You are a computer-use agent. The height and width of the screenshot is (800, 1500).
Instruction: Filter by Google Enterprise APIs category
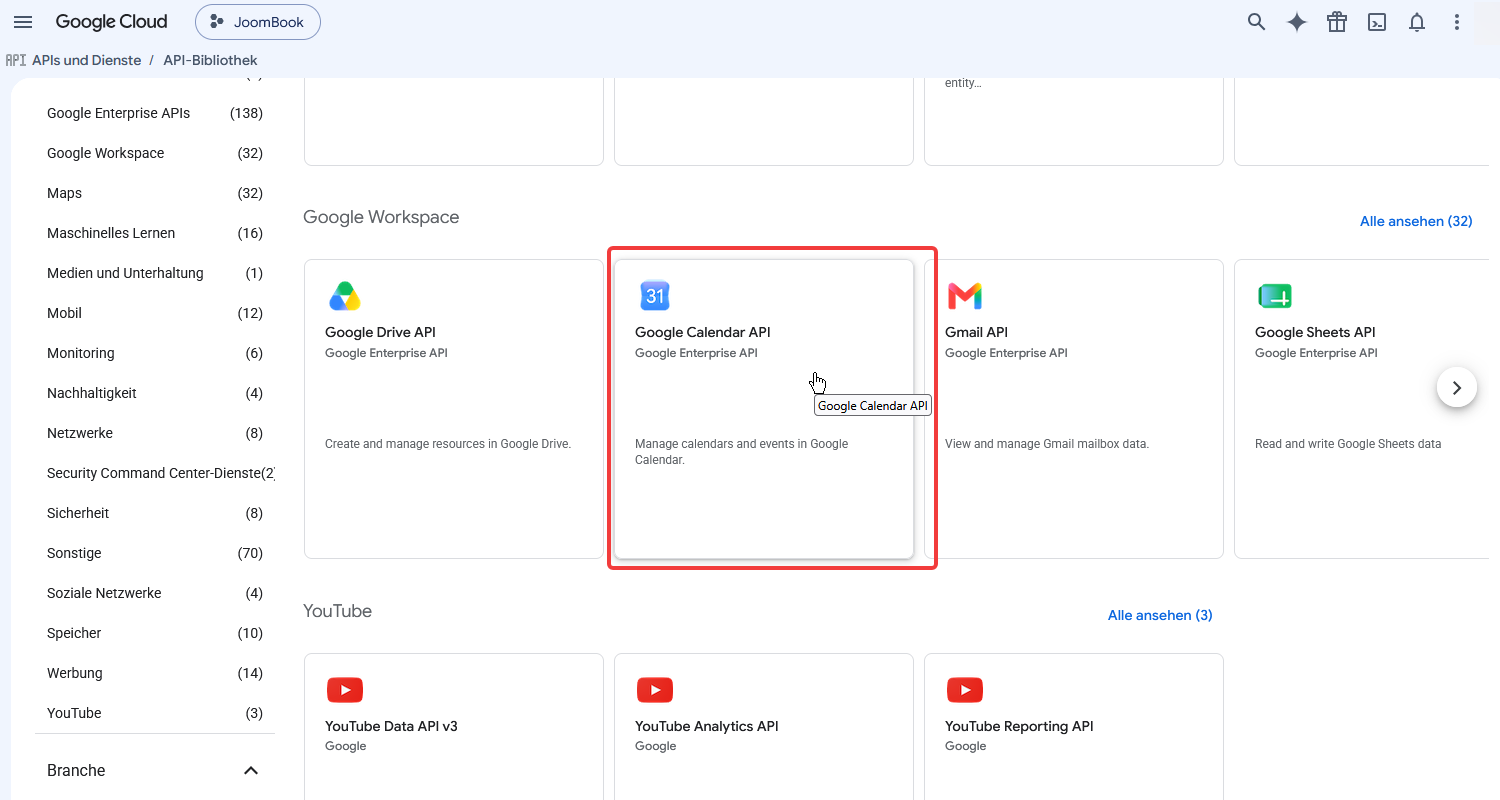coord(155,113)
